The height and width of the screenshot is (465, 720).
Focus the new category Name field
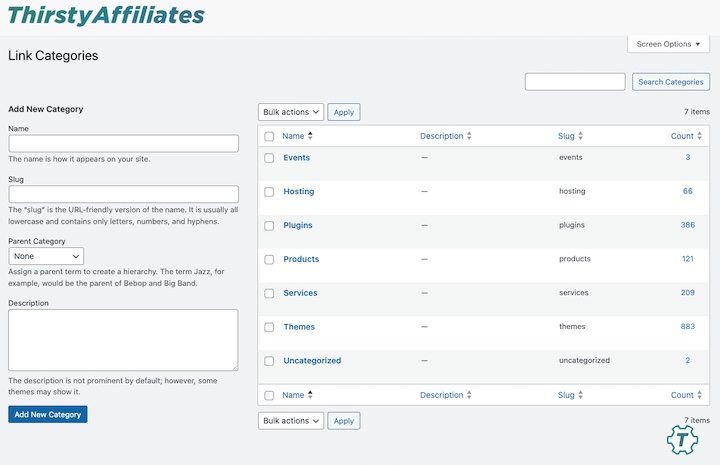pyautogui.click(x=124, y=144)
